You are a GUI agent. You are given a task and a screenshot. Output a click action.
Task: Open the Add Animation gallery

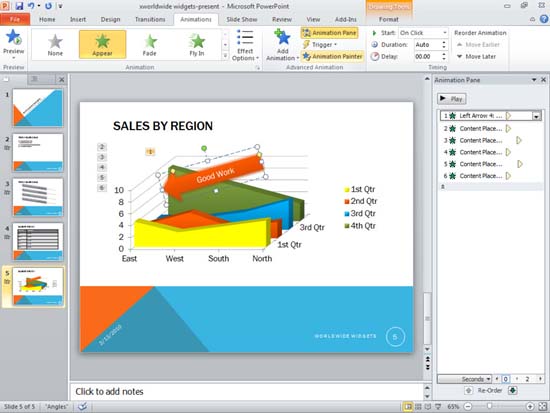tap(282, 45)
